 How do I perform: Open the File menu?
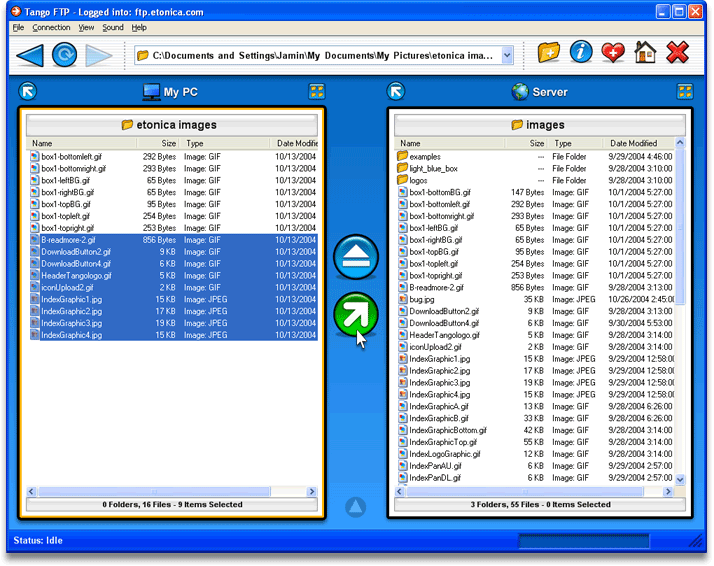18,27
